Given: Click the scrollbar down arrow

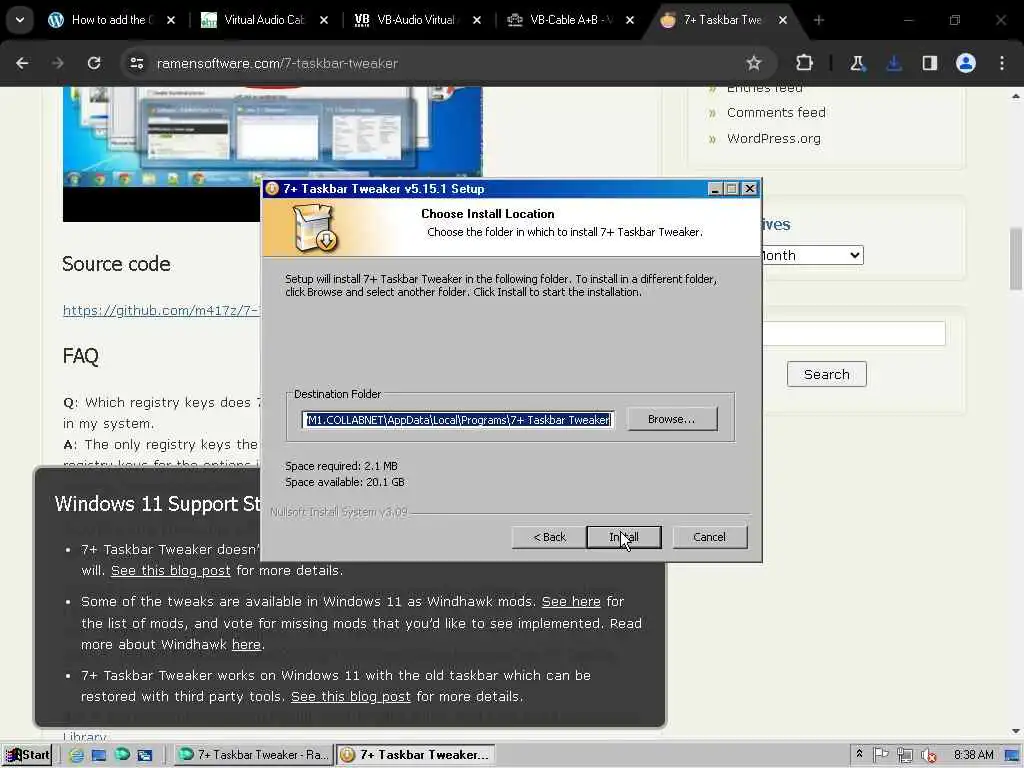Looking at the screenshot, I should (x=1016, y=731).
